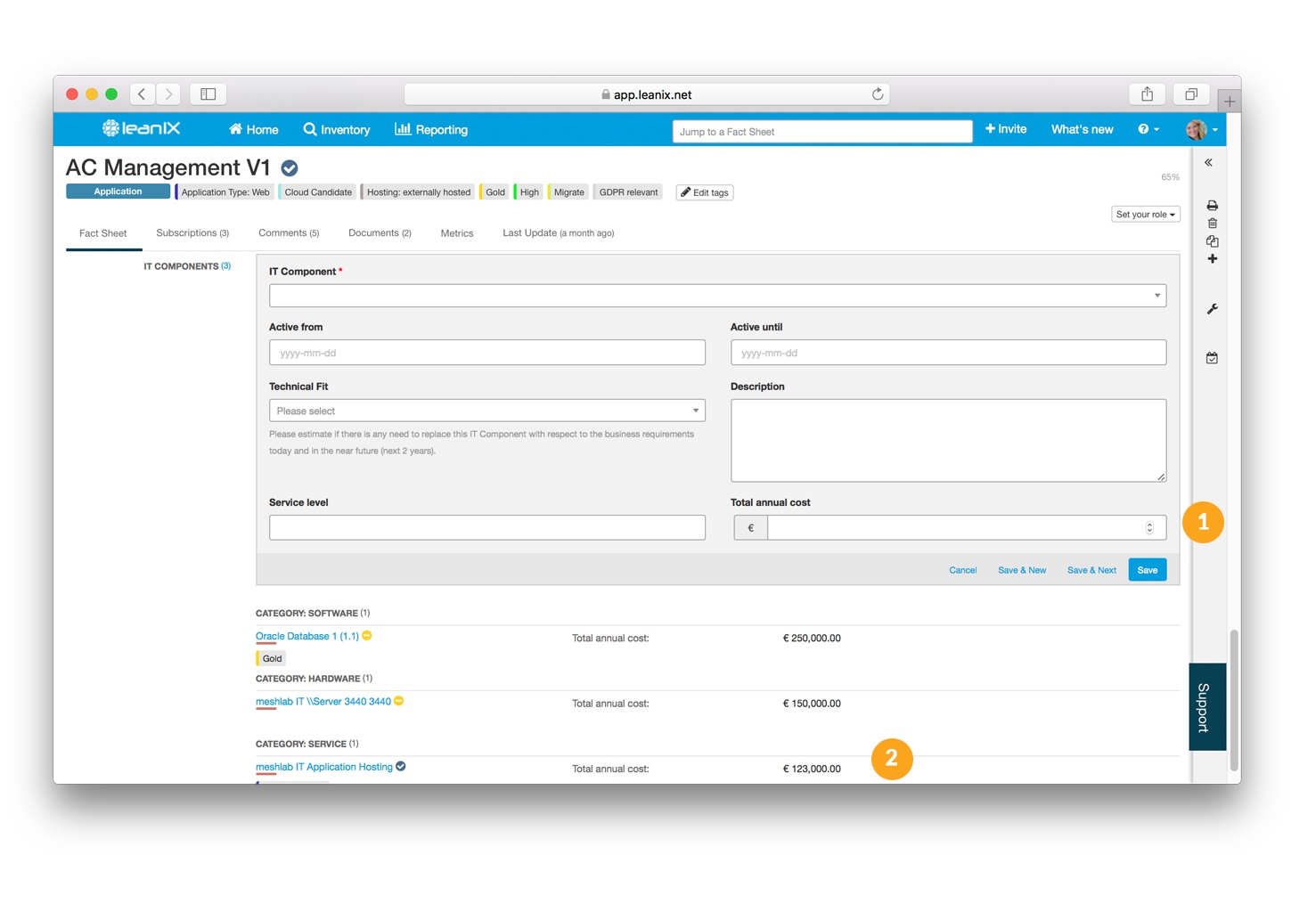The height and width of the screenshot is (912, 1316).
Task: Click the trash delete icon in sidebar
Action: coord(1213,224)
